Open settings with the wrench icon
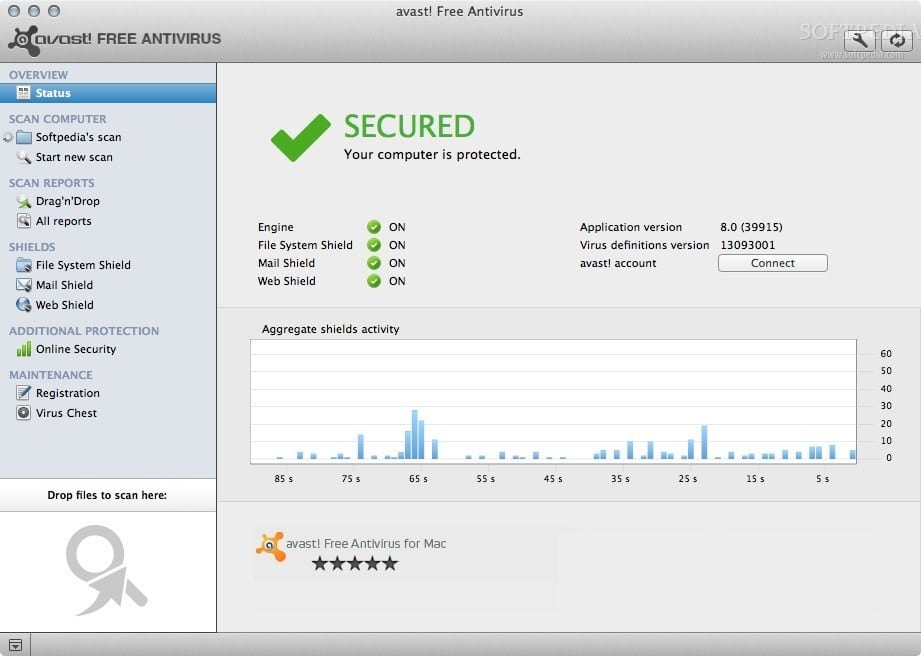921x656 pixels. pos(859,40)
